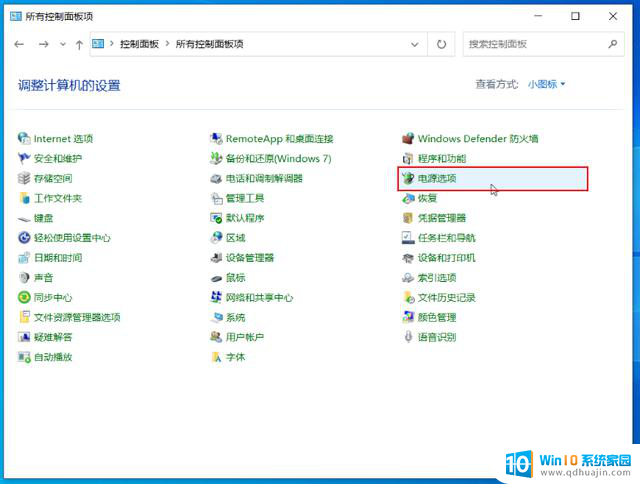The width and height of the screenshot is (640, 484).
Task: Click the 鼠标 mouse icon
Action: 216,278
